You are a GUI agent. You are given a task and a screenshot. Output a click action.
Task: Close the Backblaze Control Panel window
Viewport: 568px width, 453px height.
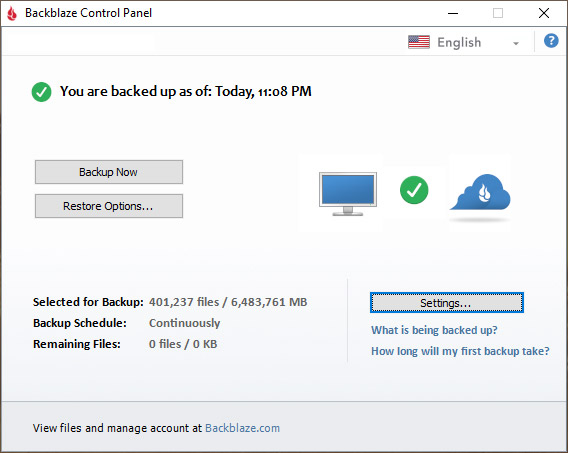point(544,13)
